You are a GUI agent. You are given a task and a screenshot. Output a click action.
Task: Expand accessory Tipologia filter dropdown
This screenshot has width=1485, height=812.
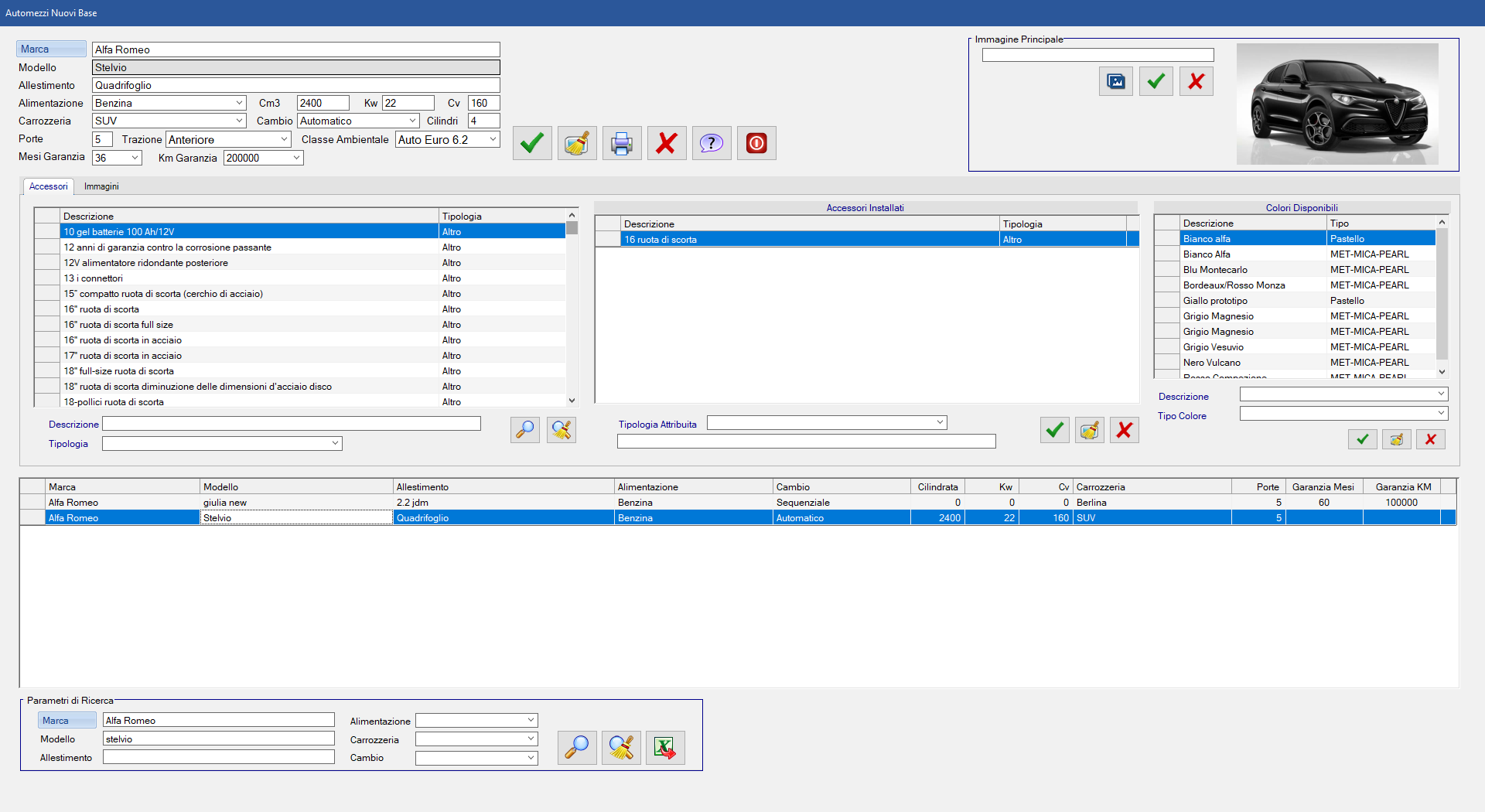point(335,443)
